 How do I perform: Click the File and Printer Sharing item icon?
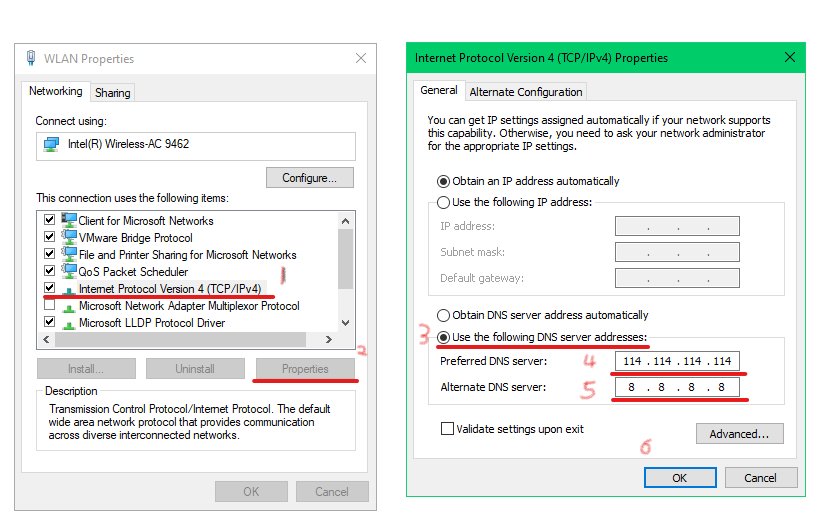pos(69,253)
